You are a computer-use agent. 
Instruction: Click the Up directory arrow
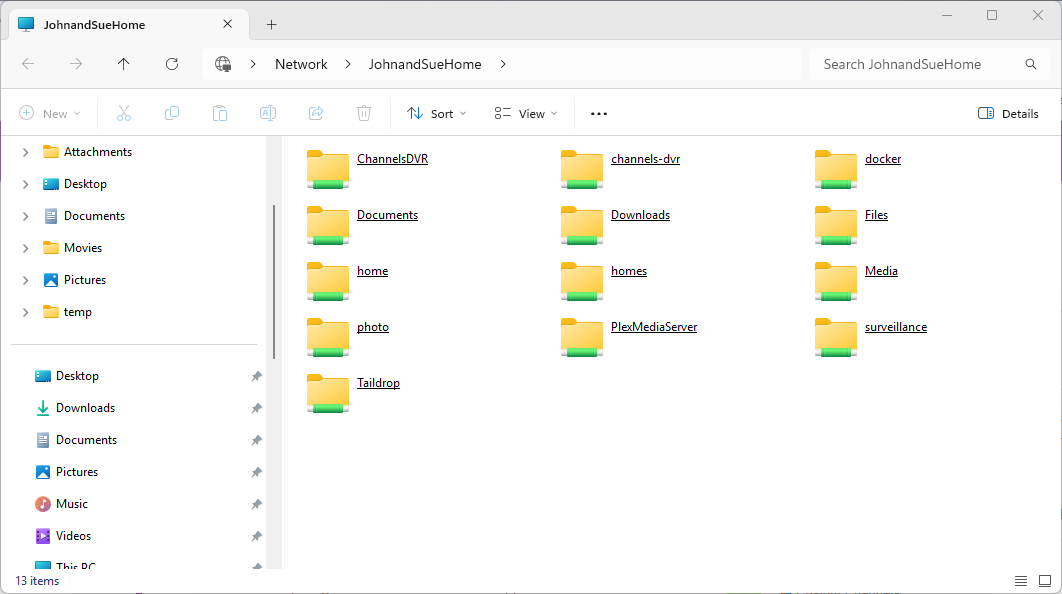pos(124,64)
